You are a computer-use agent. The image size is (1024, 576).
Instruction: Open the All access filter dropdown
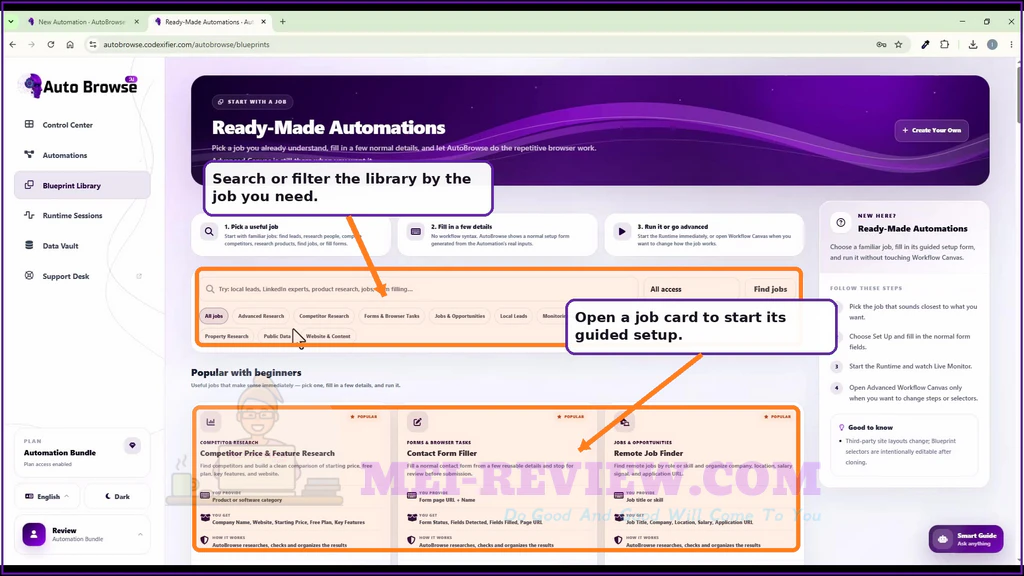point(691,289)
